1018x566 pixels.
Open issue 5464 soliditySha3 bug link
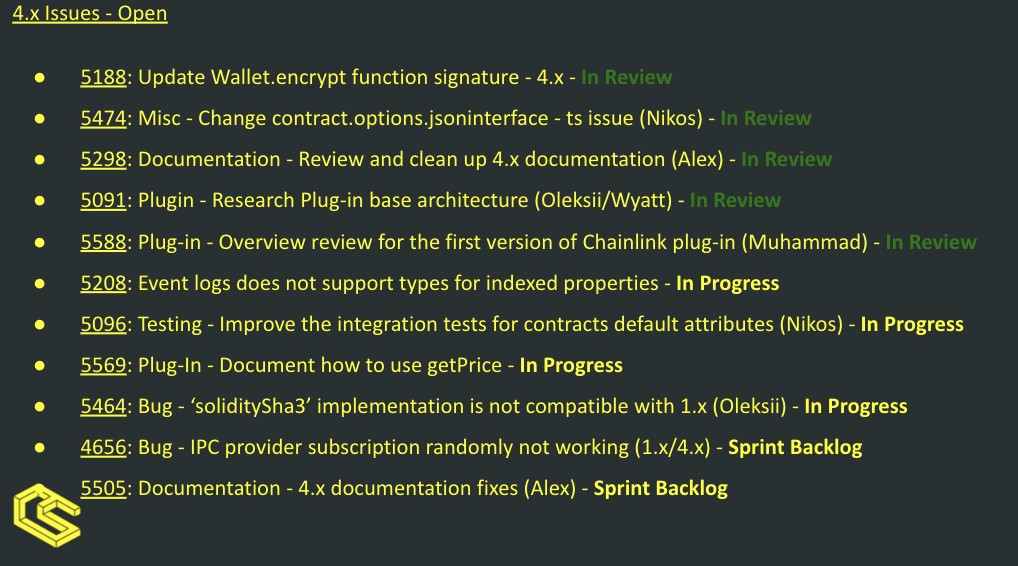click(103, 406)
